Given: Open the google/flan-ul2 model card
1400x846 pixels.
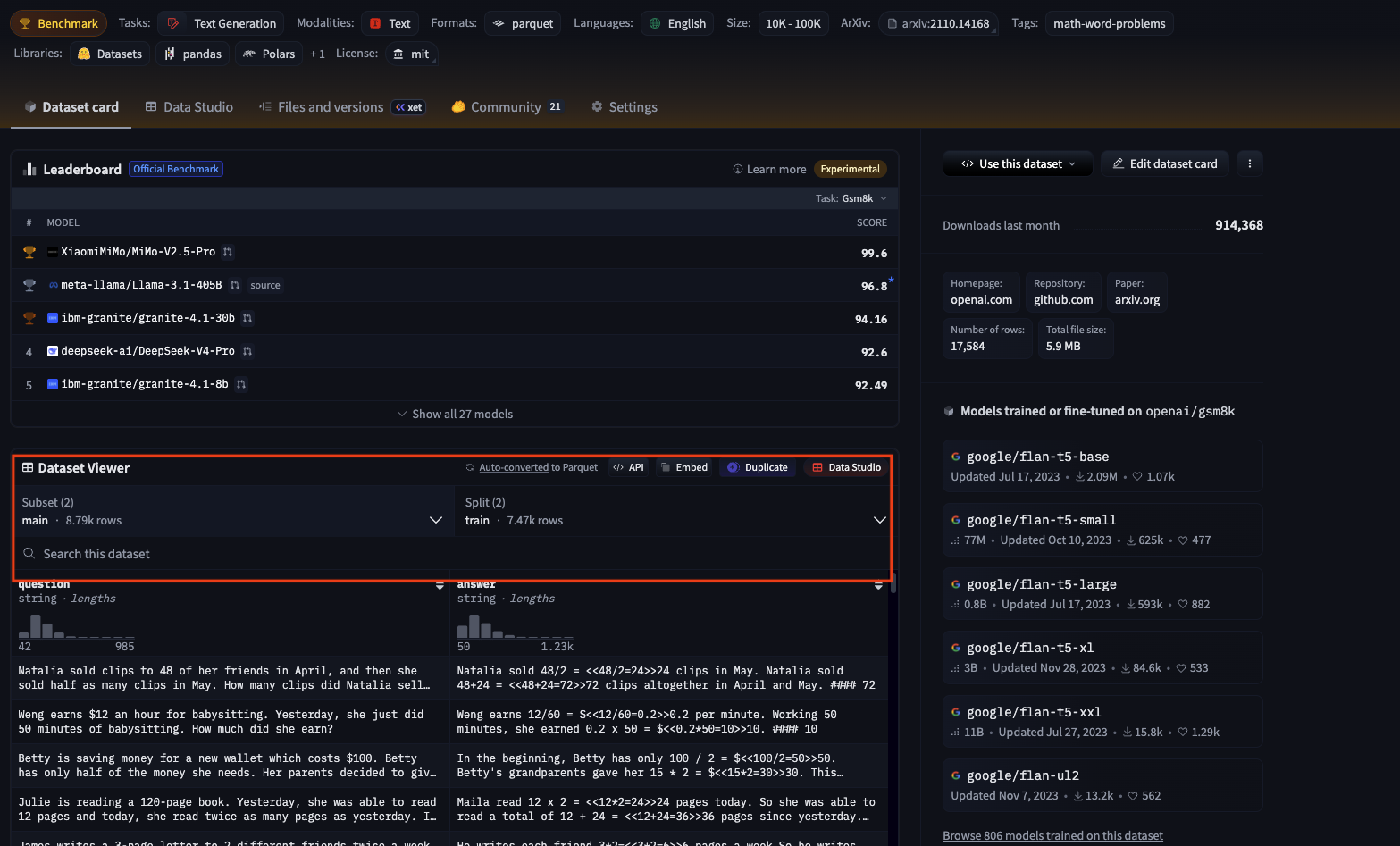Looking at the screenshot, I should tap(1102, 785).
